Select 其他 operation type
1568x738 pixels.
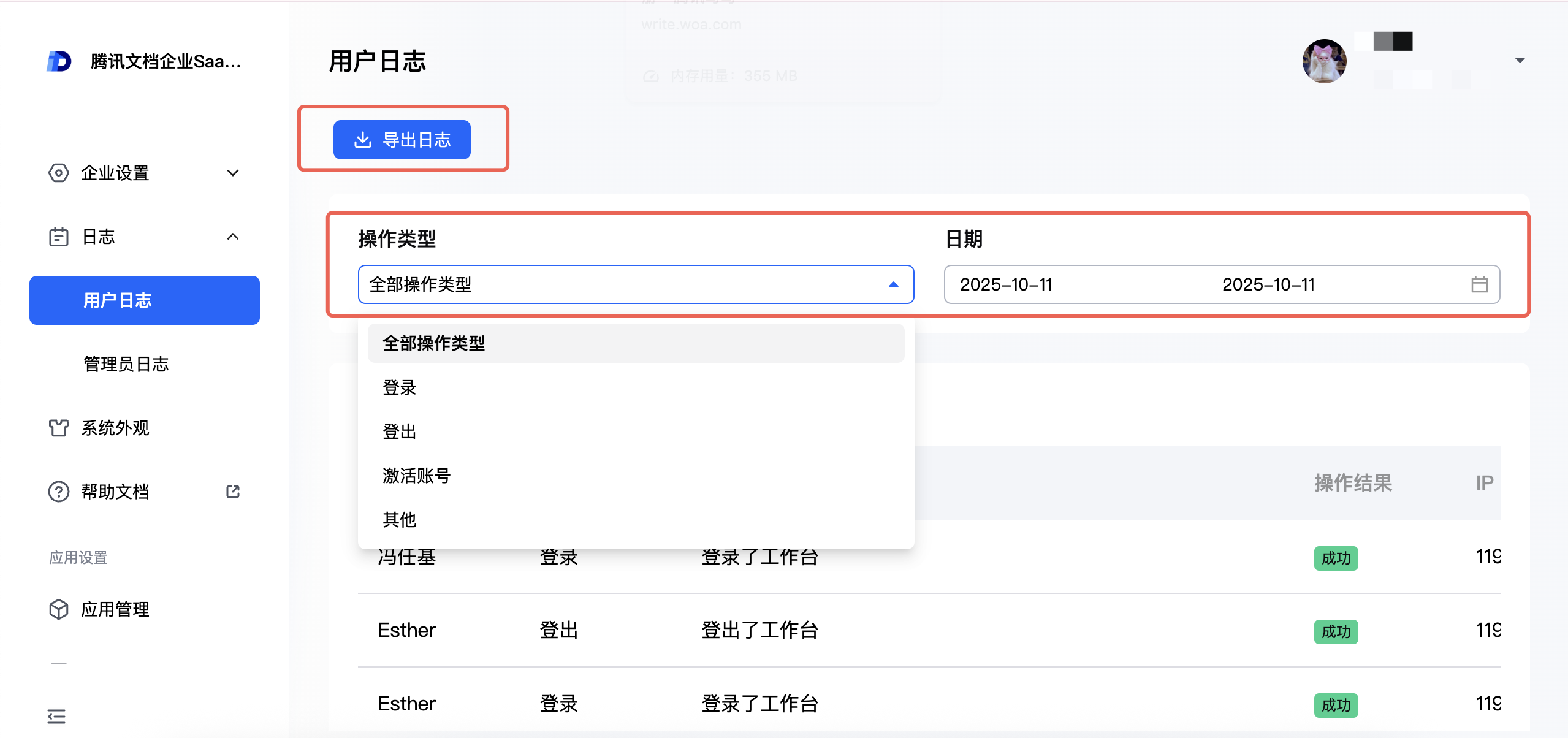click(400, 520)
